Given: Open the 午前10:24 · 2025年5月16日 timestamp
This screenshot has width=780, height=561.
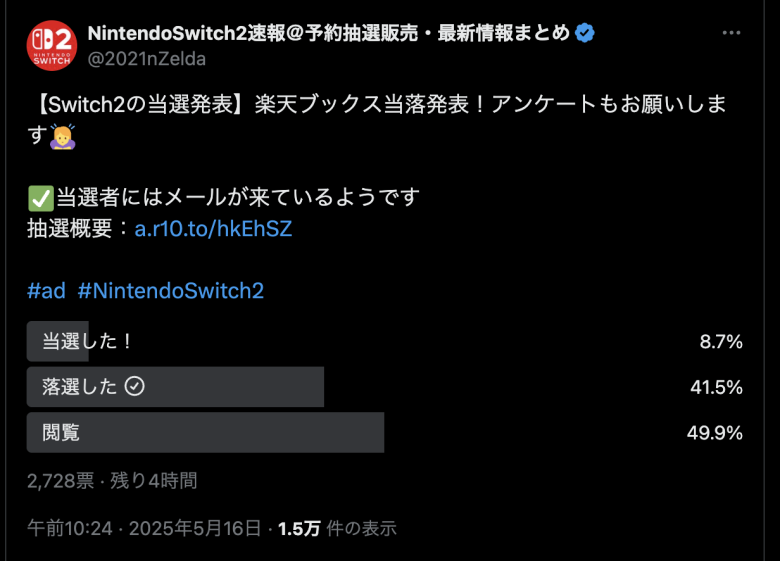Looking at the screenshot, I should [144, 528].
